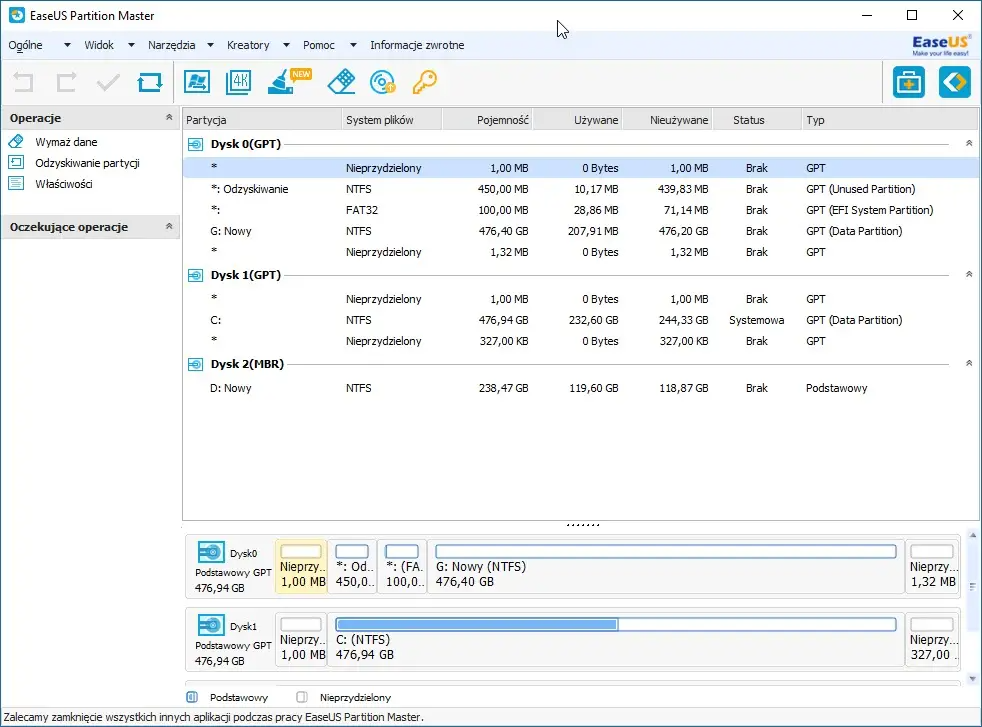Click the Wipe data eraser icon

coord(341,82)
